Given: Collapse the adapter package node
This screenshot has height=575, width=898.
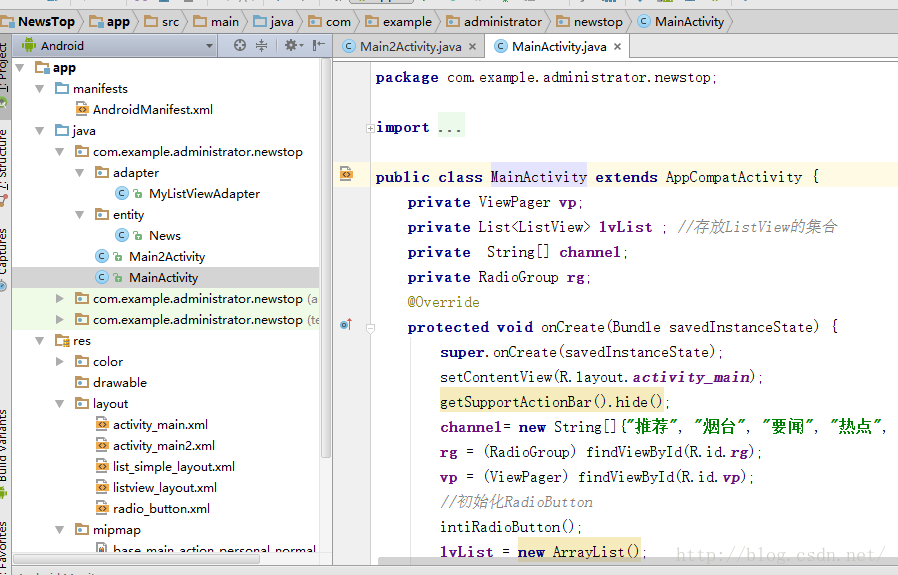Looking at the screenshot, I should [x=80, y=173].
